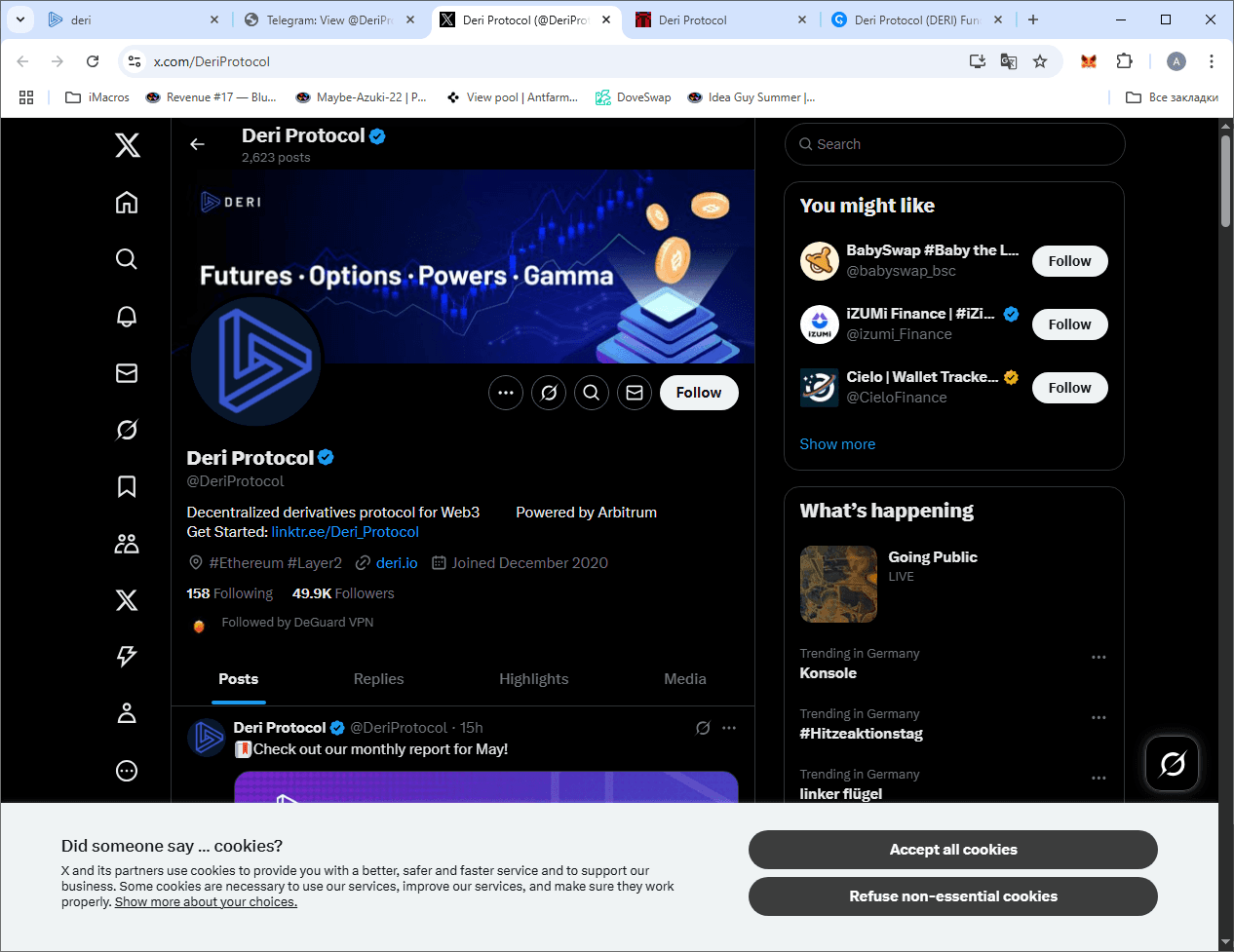Open Premium X icon in lower sidebar
The height and width of the screenshot is (952, 1234).
click(127, 599)
